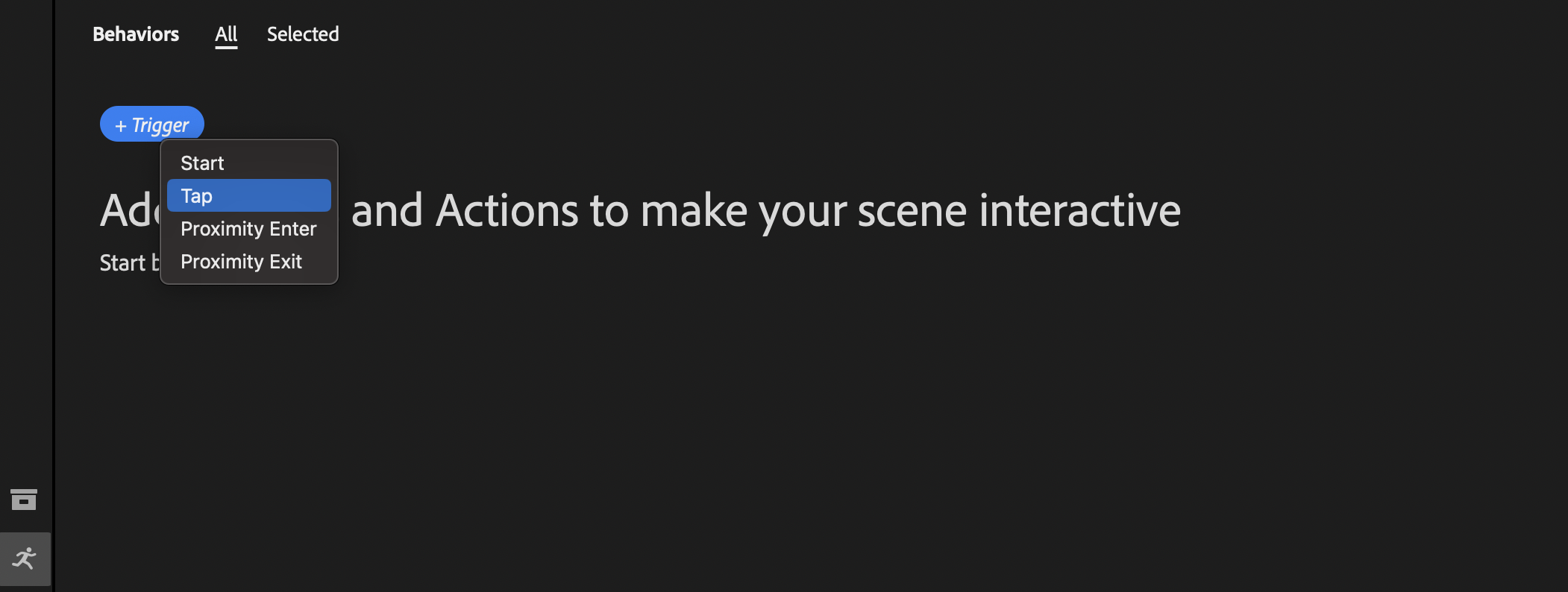Click the underline beneath the All tab
The image size is (1568, 592).
[226, 48]
